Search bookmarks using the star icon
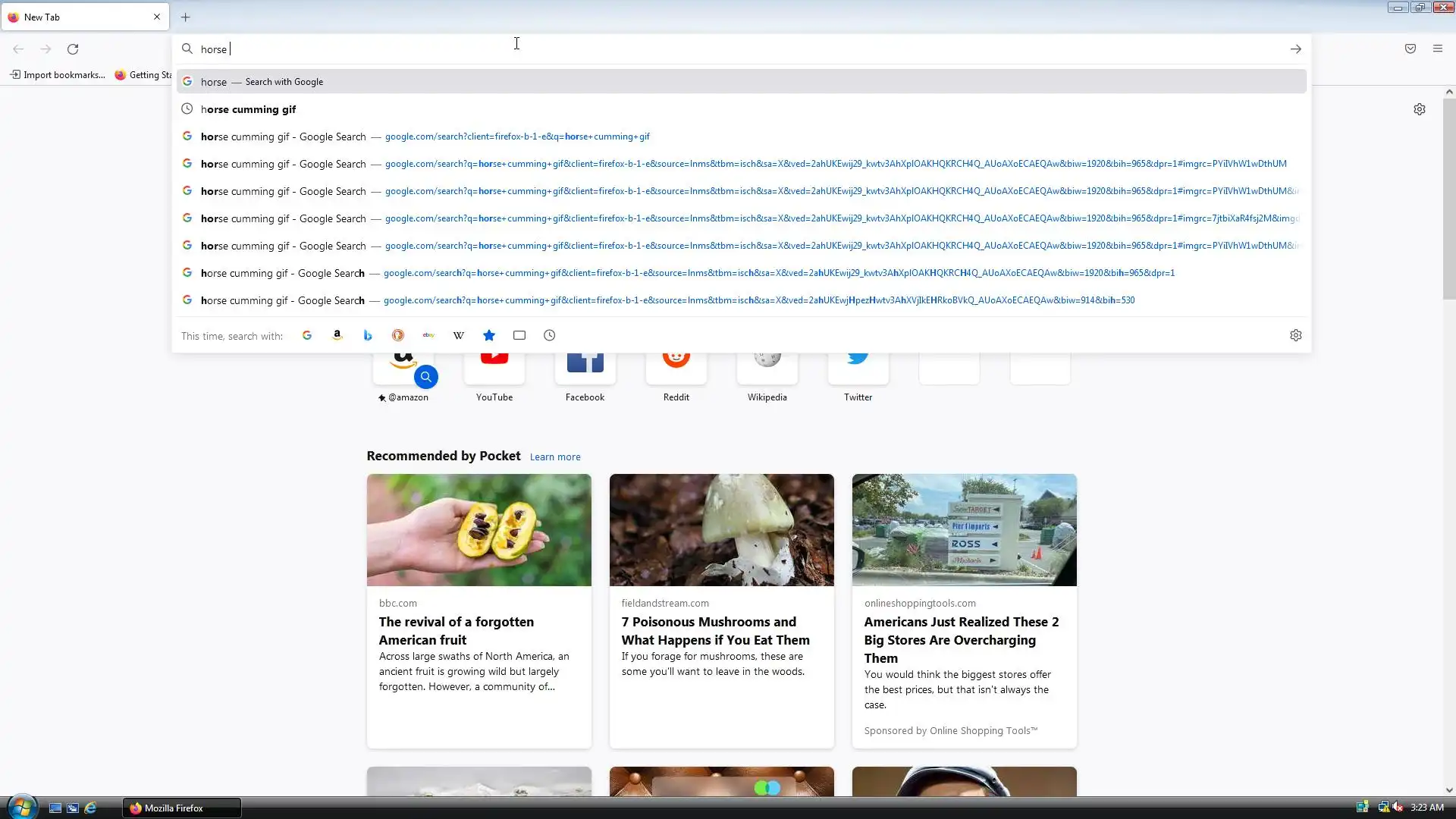Screen dimensions: 1456x819 coord(489,335)
